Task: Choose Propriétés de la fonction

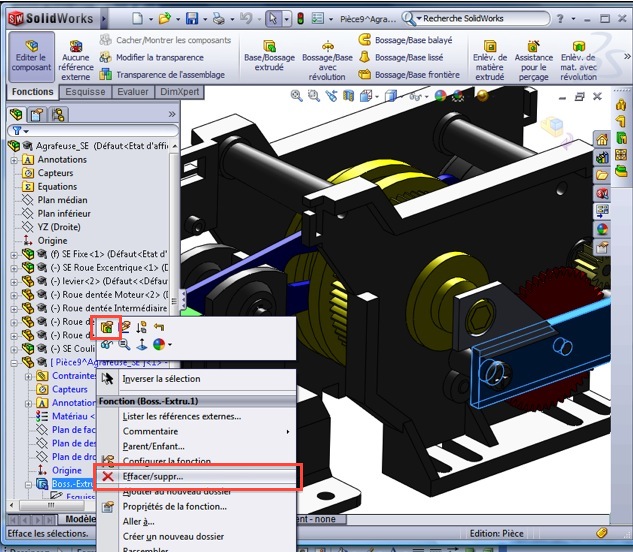Action: 175,506
